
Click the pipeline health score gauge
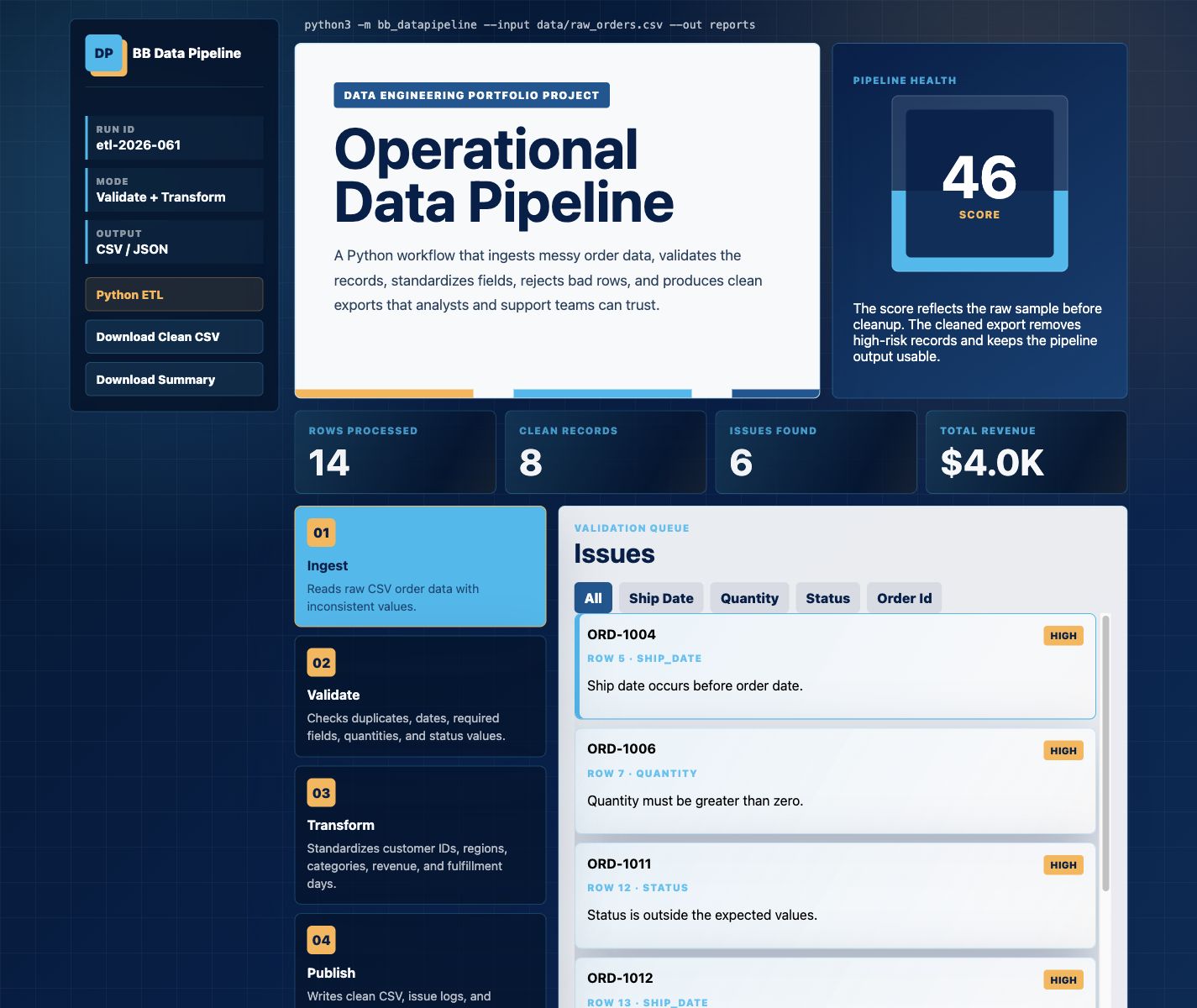pos(979,184)
